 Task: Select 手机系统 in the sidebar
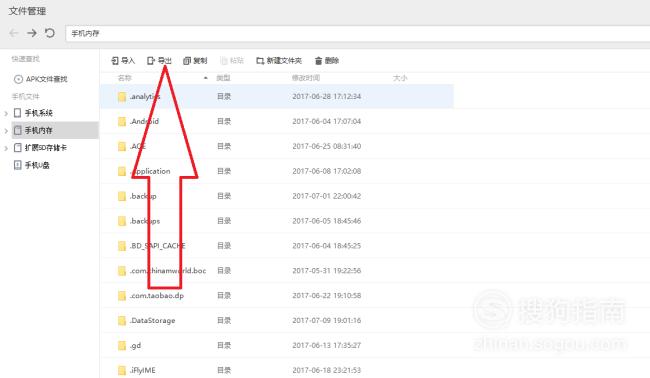coord(39,113)
